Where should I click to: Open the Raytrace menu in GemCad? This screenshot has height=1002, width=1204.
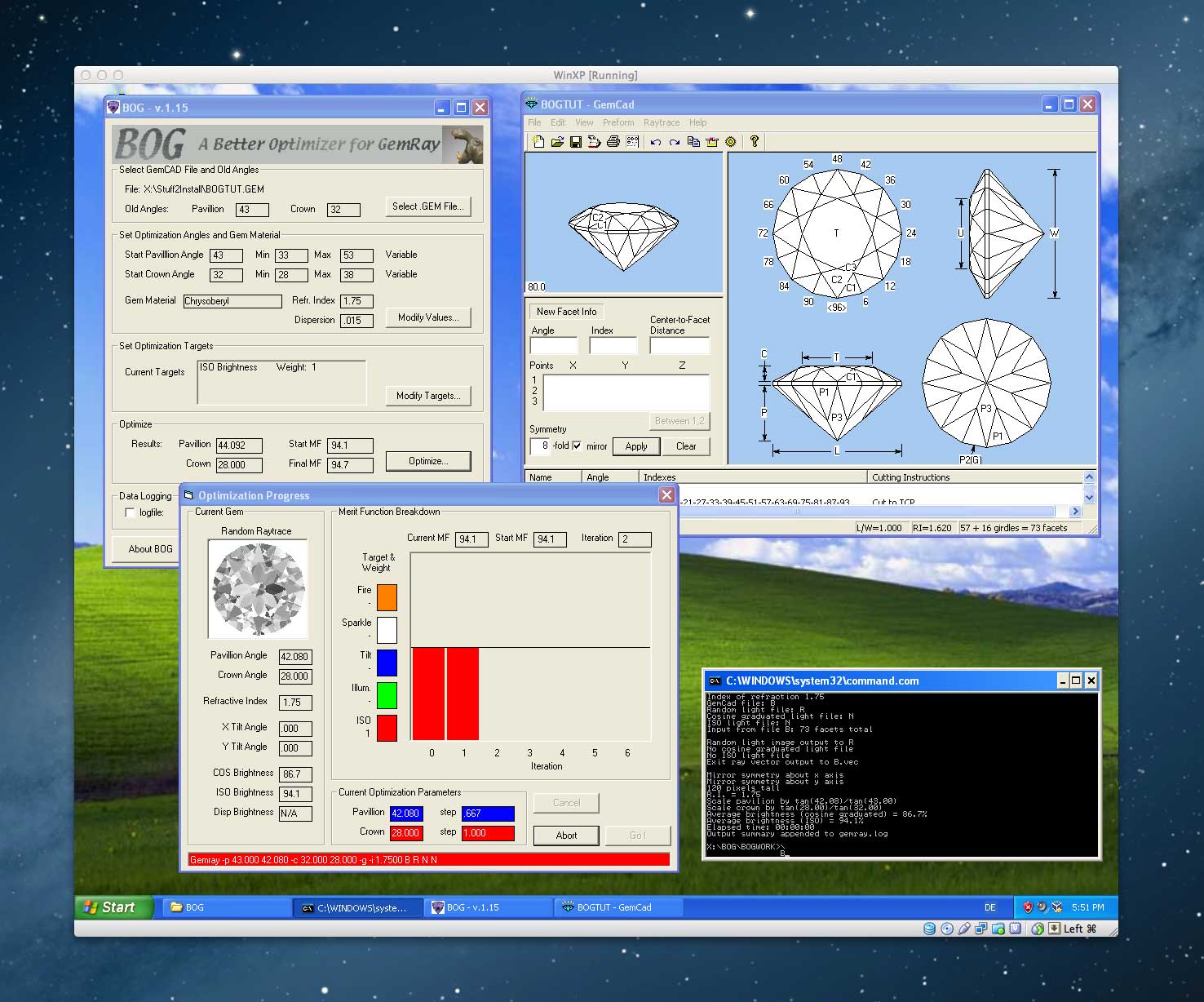click(x=662, y=122)
